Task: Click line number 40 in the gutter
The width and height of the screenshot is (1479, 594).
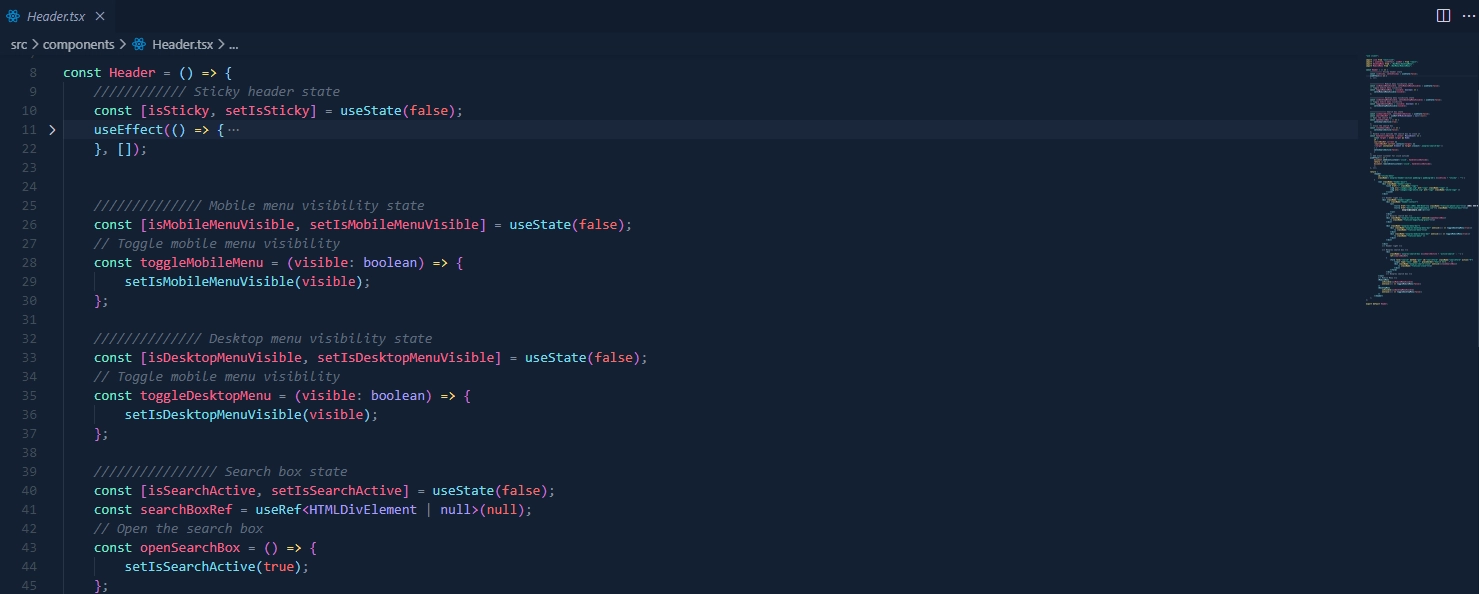Action: click(x=29, y=491)
